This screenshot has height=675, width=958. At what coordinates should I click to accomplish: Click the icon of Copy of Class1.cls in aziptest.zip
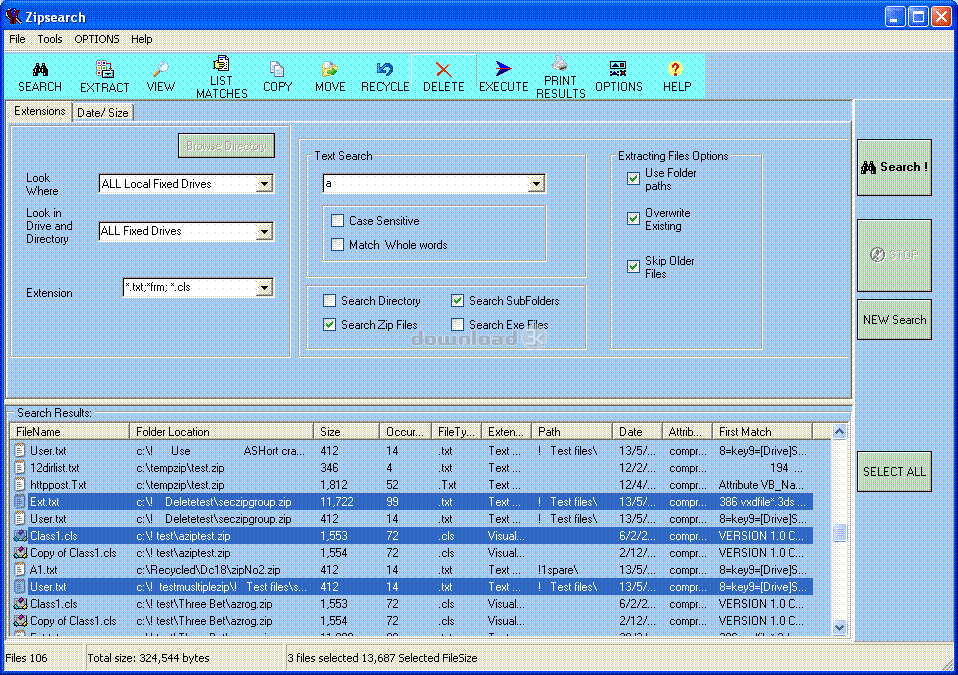(x=20, y=553)
